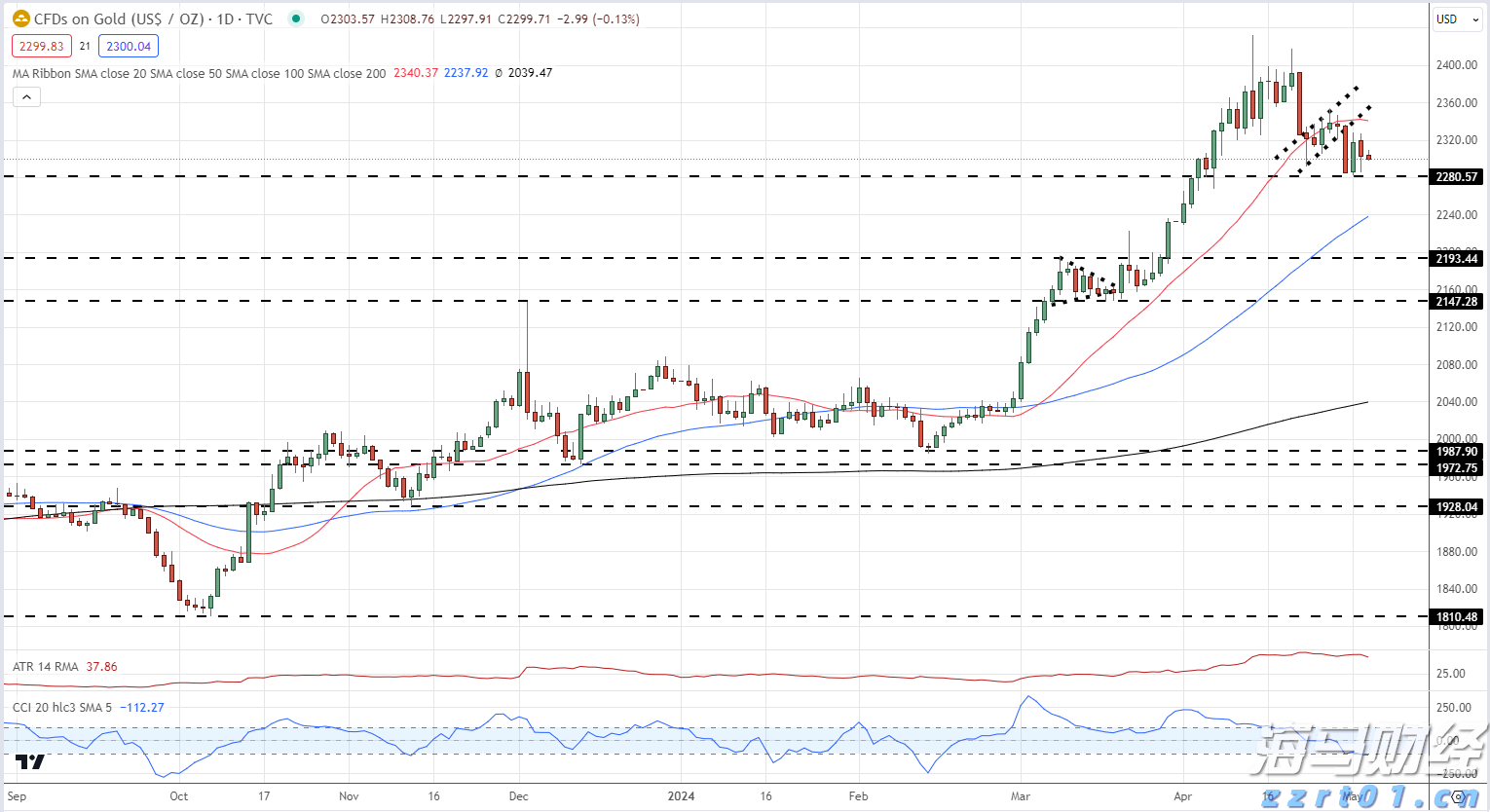This screenshot has height=812, width=1490.
Task: Click the 2280.57 horizontal line price label
Action: coord(1457,177)
